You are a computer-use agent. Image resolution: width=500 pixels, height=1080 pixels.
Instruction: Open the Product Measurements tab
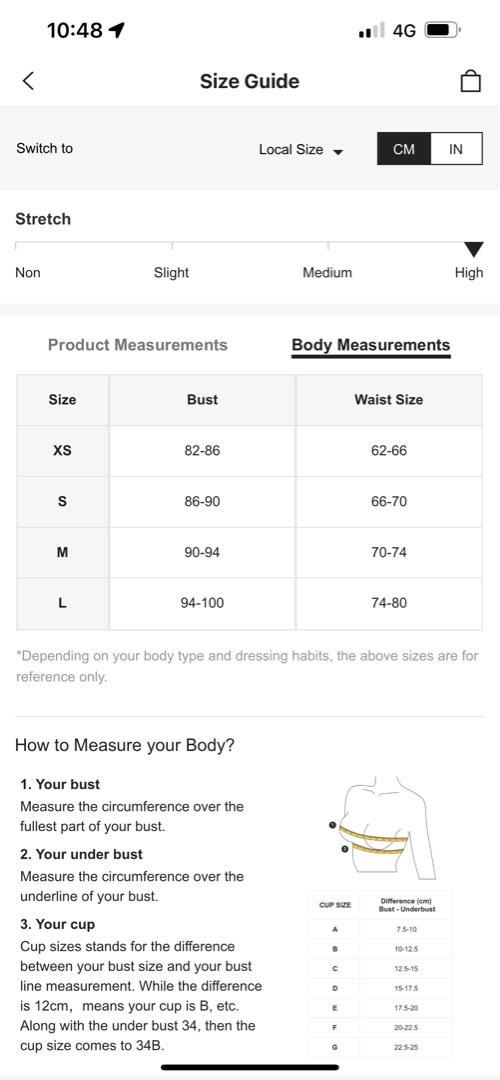click(x=138, y=345)
